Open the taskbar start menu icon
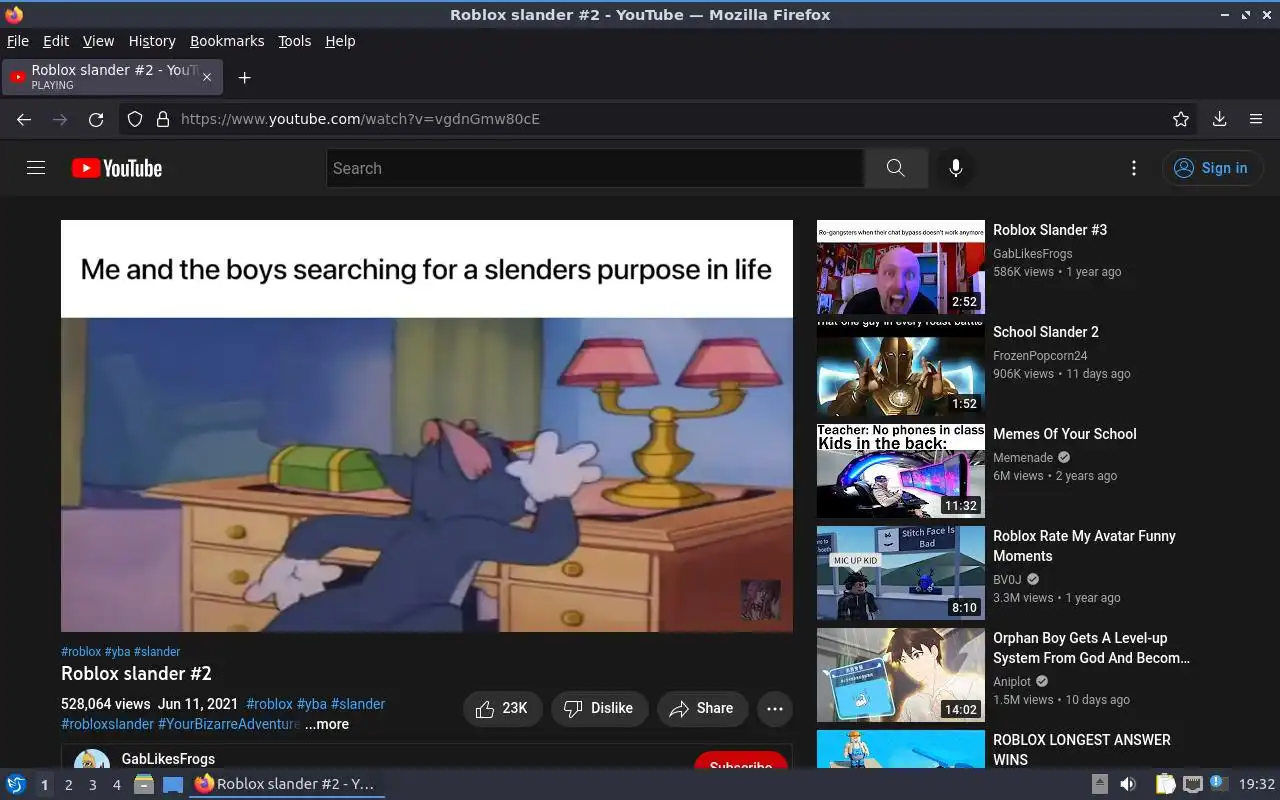Image resolution: width=1280 pixels, height=800 pixels. click(16, 784)
